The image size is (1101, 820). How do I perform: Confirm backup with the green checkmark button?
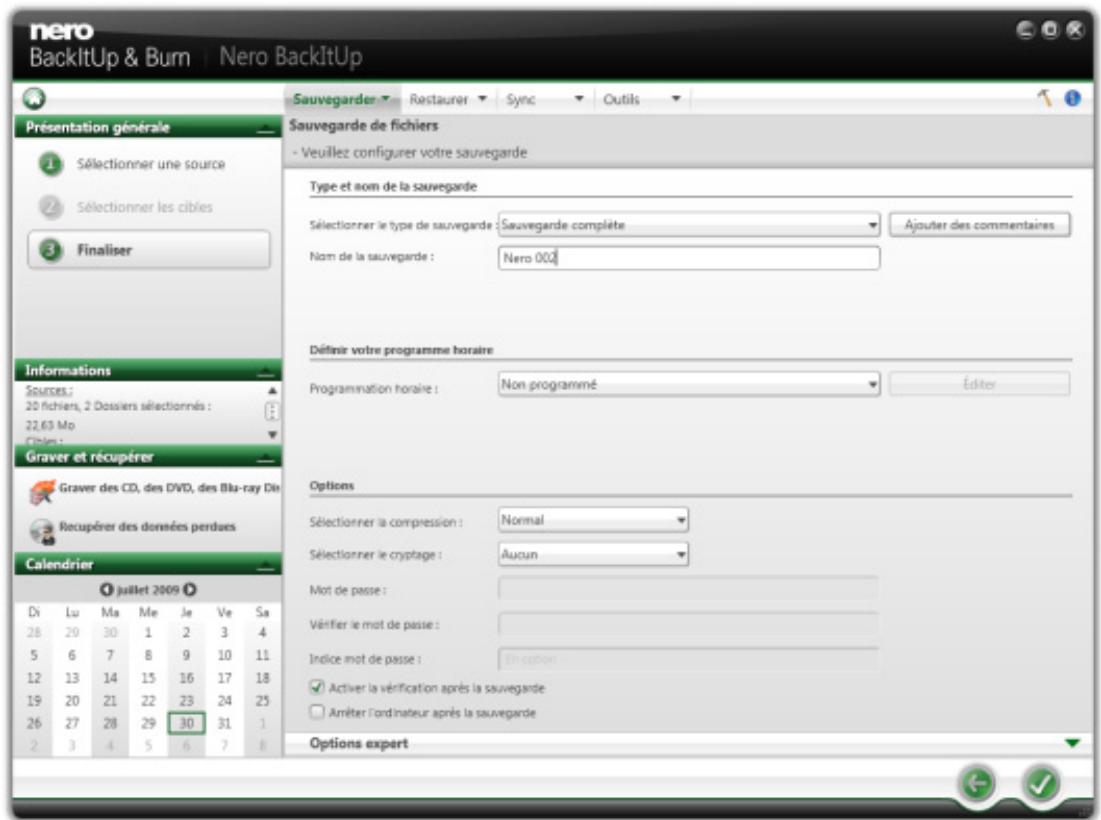click(x=1041, y=782)
